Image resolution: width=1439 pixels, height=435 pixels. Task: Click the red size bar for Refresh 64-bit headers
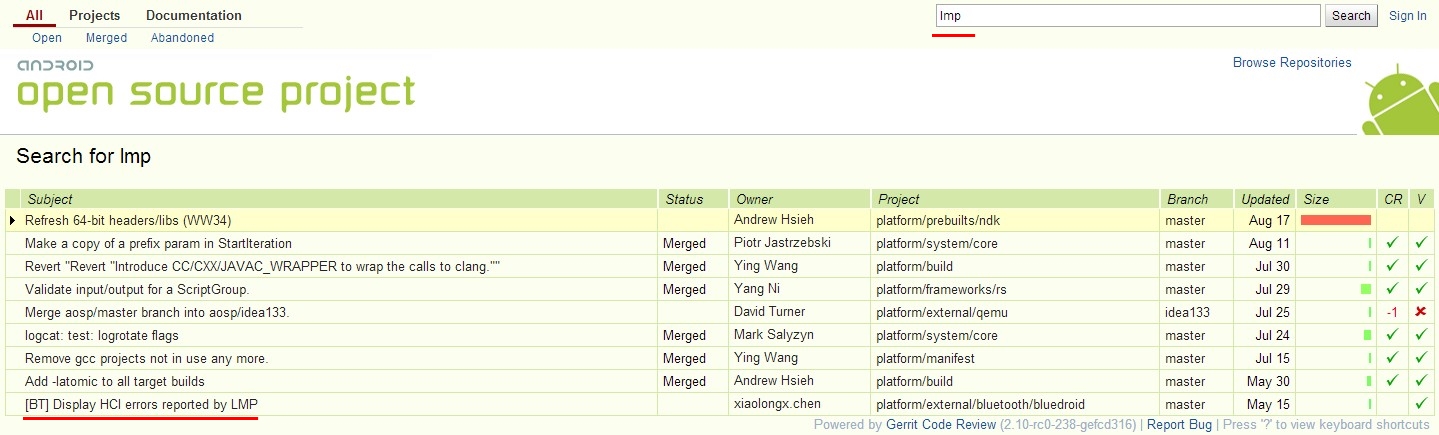pyautogui.click(x=1335, y=220)
